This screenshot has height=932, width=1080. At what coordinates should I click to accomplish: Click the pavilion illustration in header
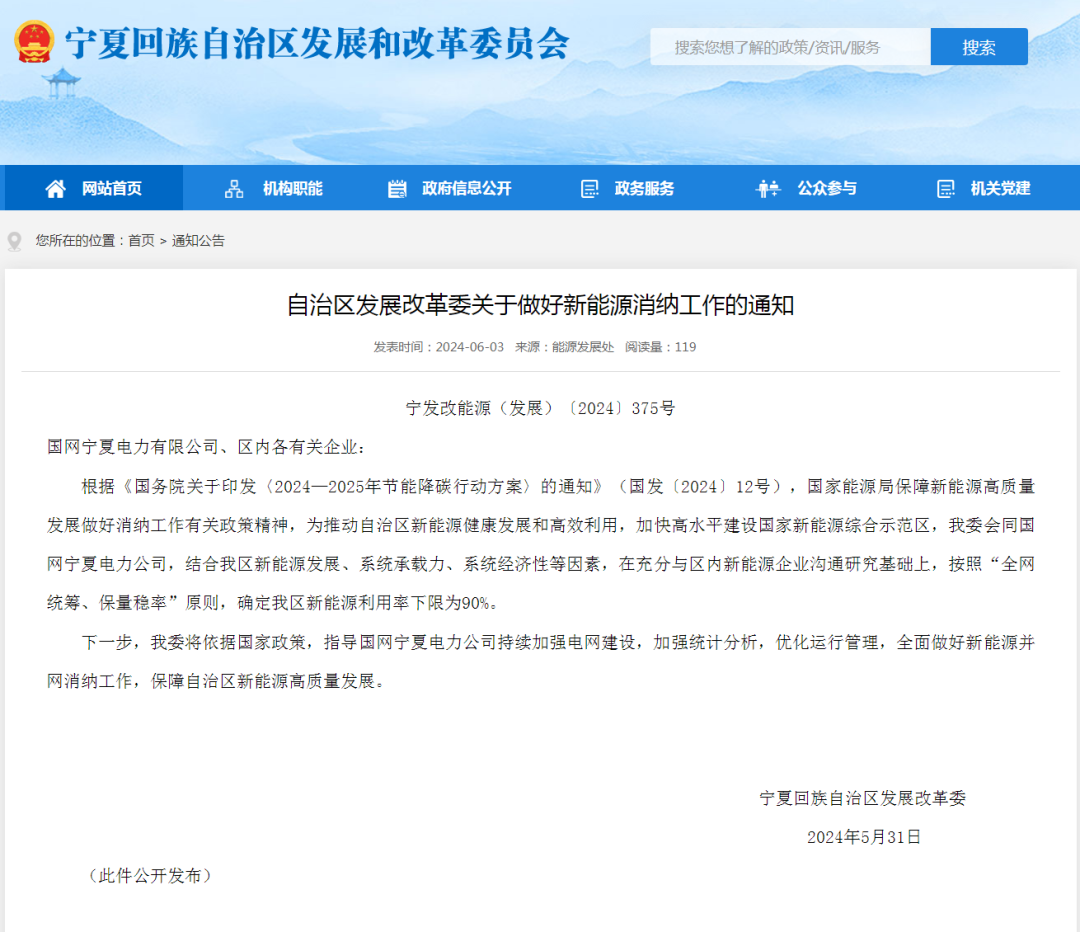tap(62, 83)
